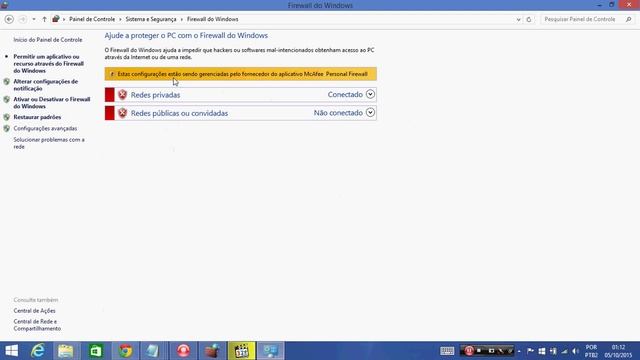This screenshot has width=640, height=360.
Task: Select Firewall do Windows breadcrumb
Action: 213,19
